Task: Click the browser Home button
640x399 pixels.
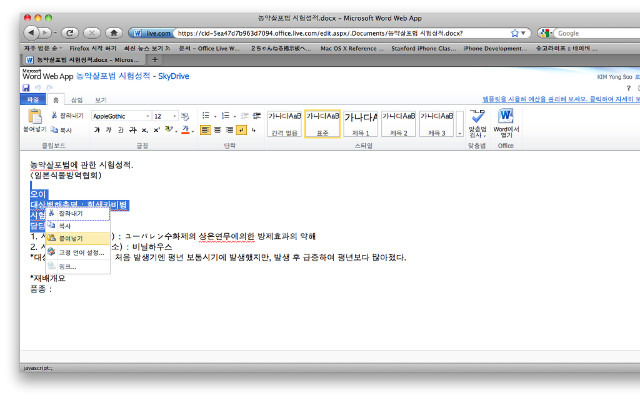Action: 114,33
